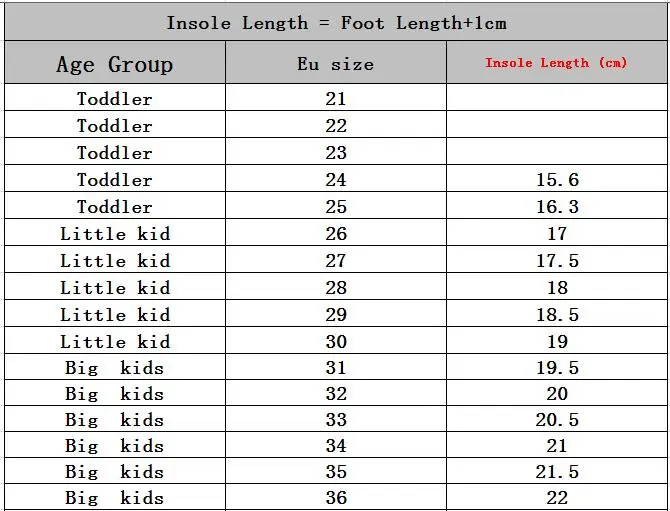Select the 'Age Group' column header
This screenshot has width=670, height=511.
[115, 65]
